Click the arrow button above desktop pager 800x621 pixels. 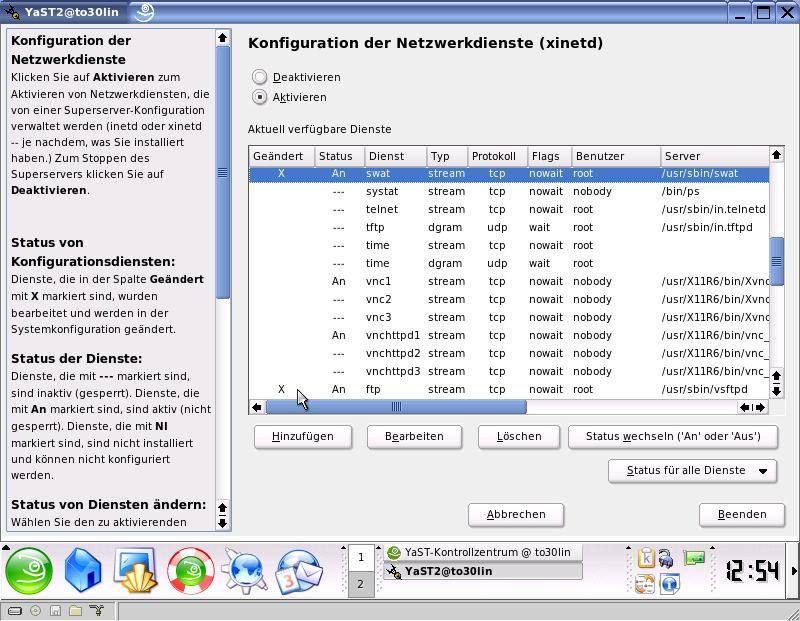343,549
